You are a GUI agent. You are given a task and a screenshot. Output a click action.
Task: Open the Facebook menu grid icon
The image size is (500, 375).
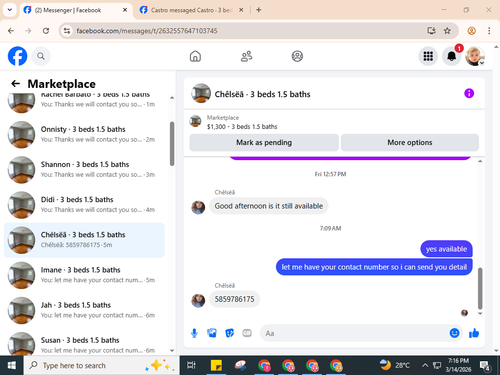click(428, 56)
